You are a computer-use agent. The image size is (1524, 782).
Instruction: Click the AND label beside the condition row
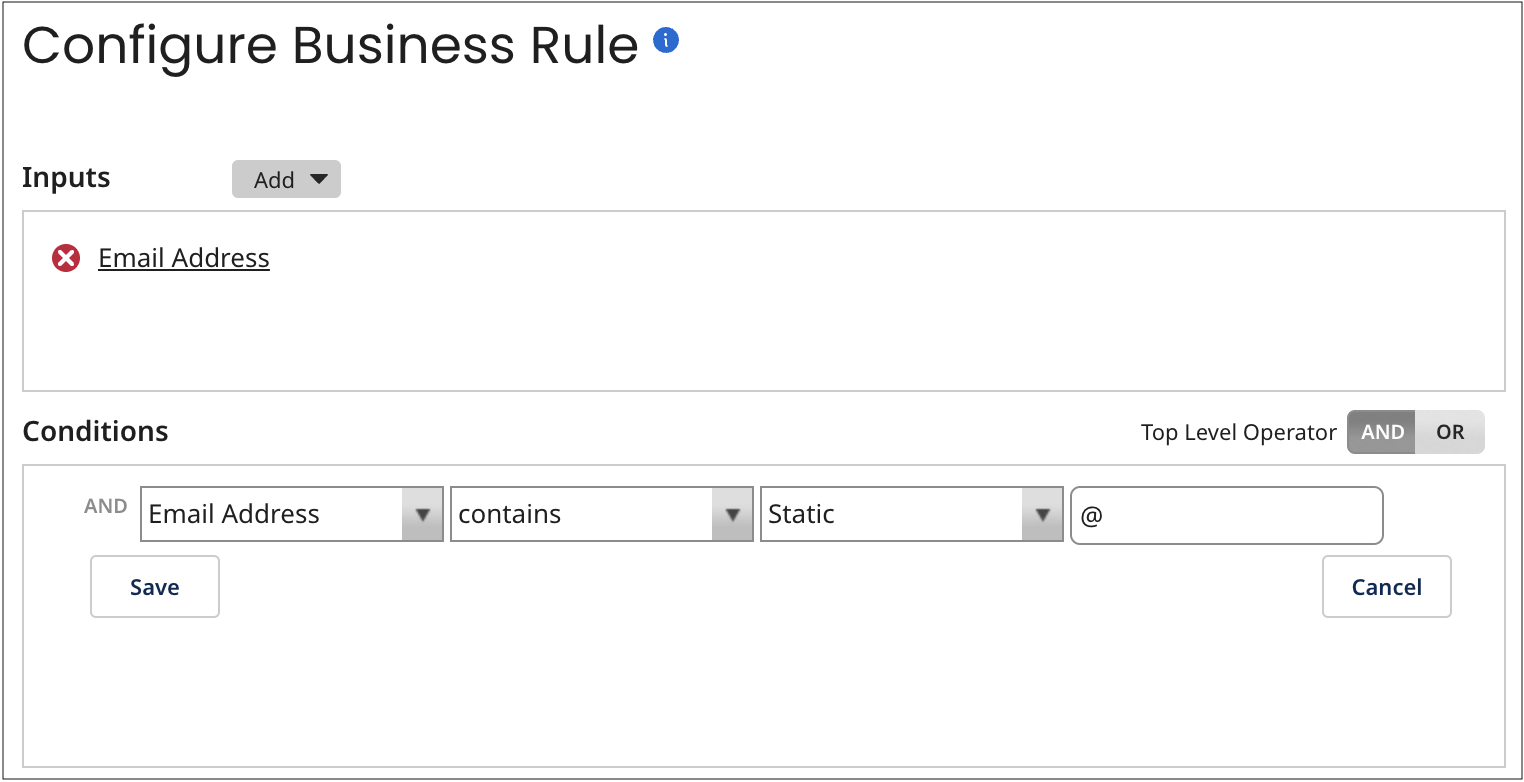click(x=105, y=506)
